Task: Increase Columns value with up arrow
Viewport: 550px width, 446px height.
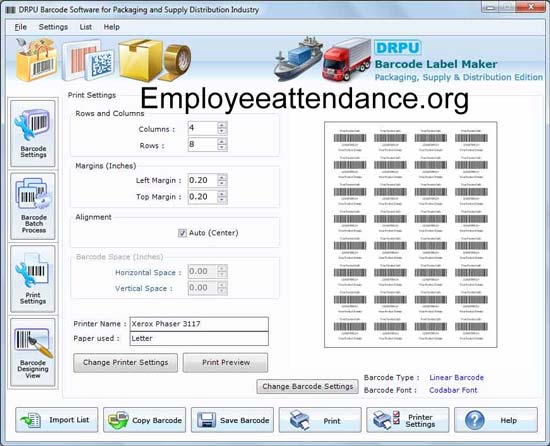Action: pyautogui.click(x=222, y=125)
